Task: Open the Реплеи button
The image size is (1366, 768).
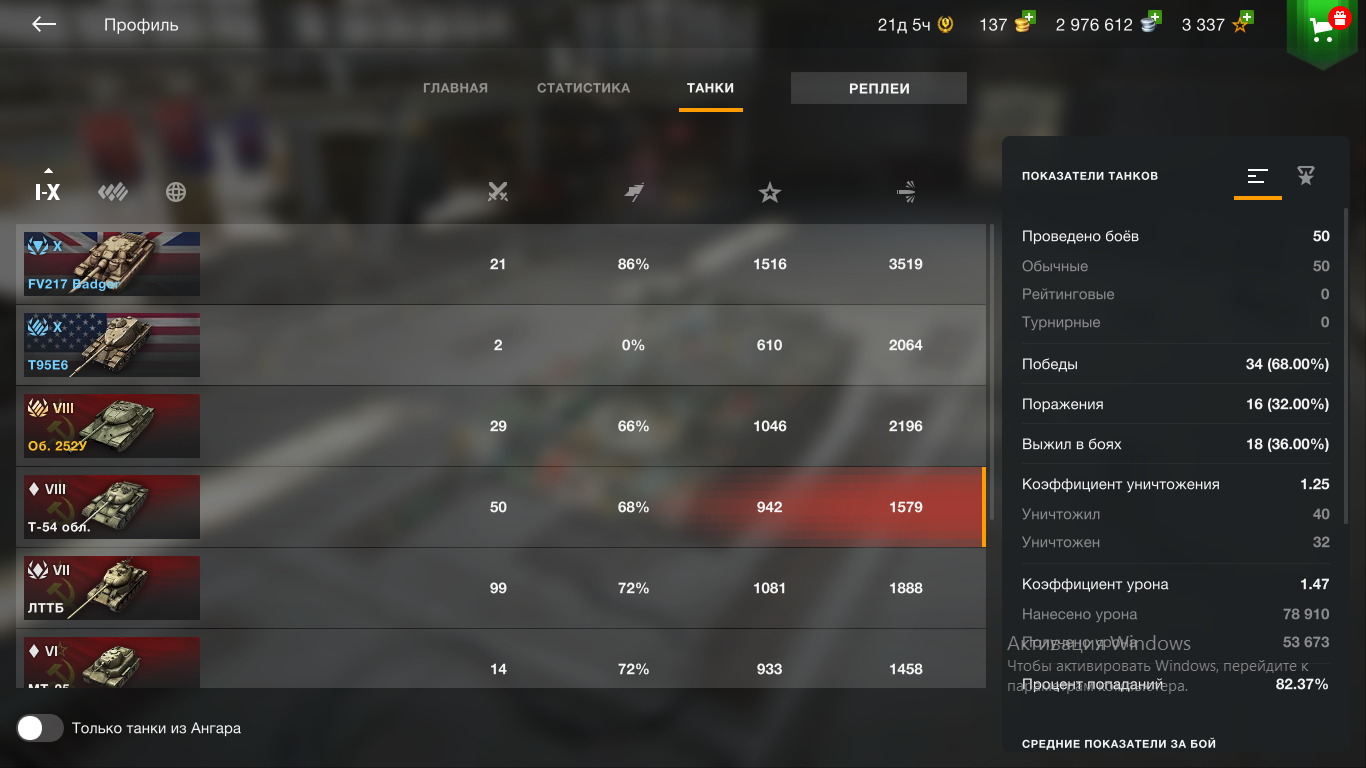Action: tap(879, 88)
